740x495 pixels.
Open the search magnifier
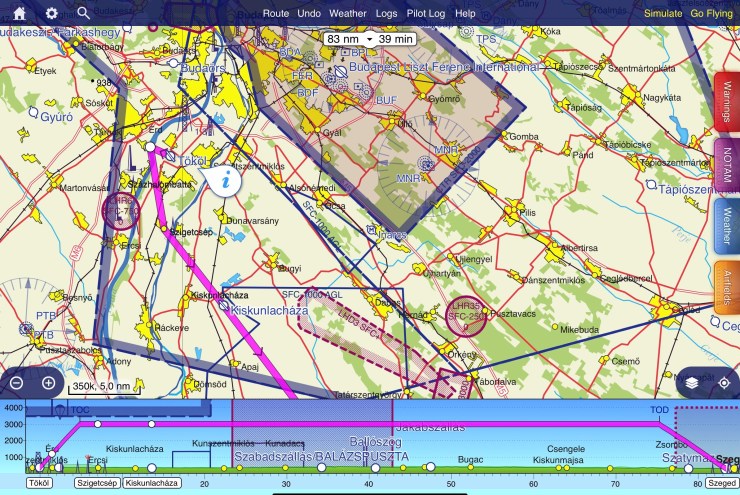click(83, 13)
